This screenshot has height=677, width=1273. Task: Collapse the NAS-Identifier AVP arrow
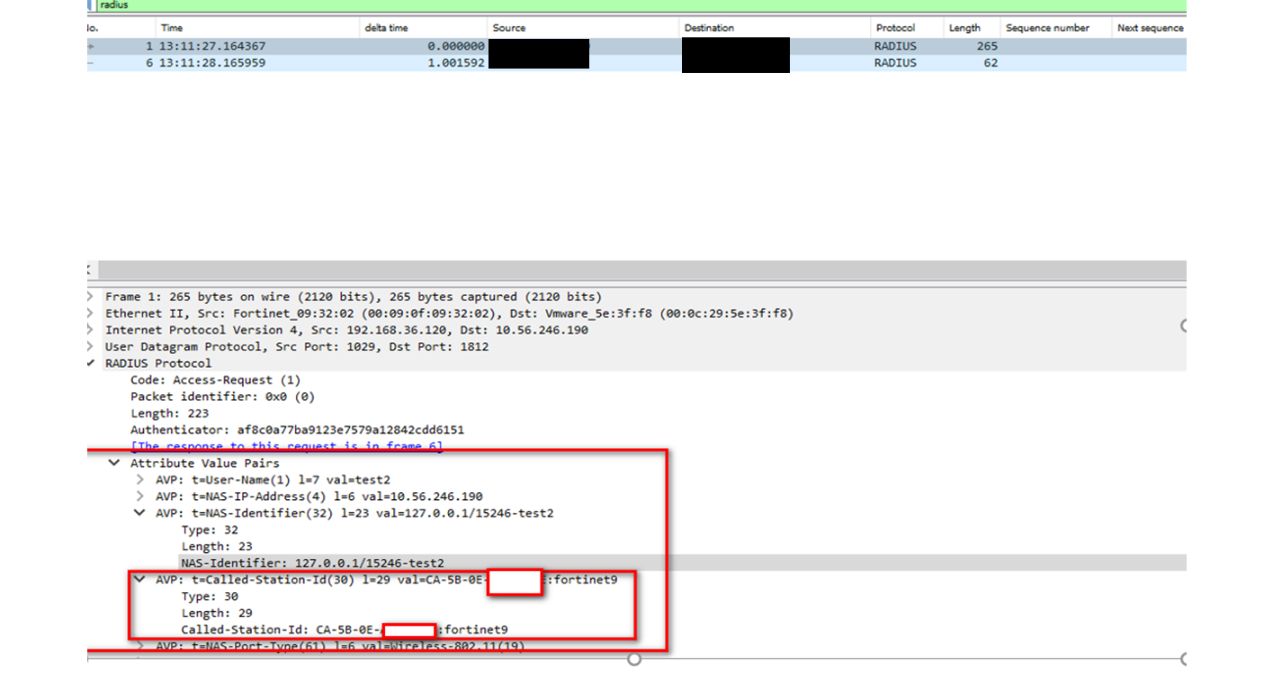pyautogui.click(x=141, y=513)
